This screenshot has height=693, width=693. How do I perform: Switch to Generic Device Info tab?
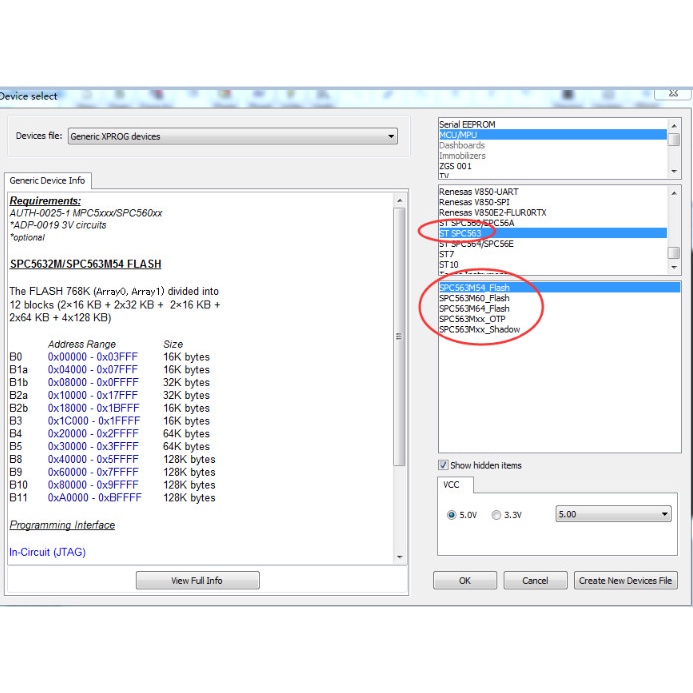[x=48, y=181]
